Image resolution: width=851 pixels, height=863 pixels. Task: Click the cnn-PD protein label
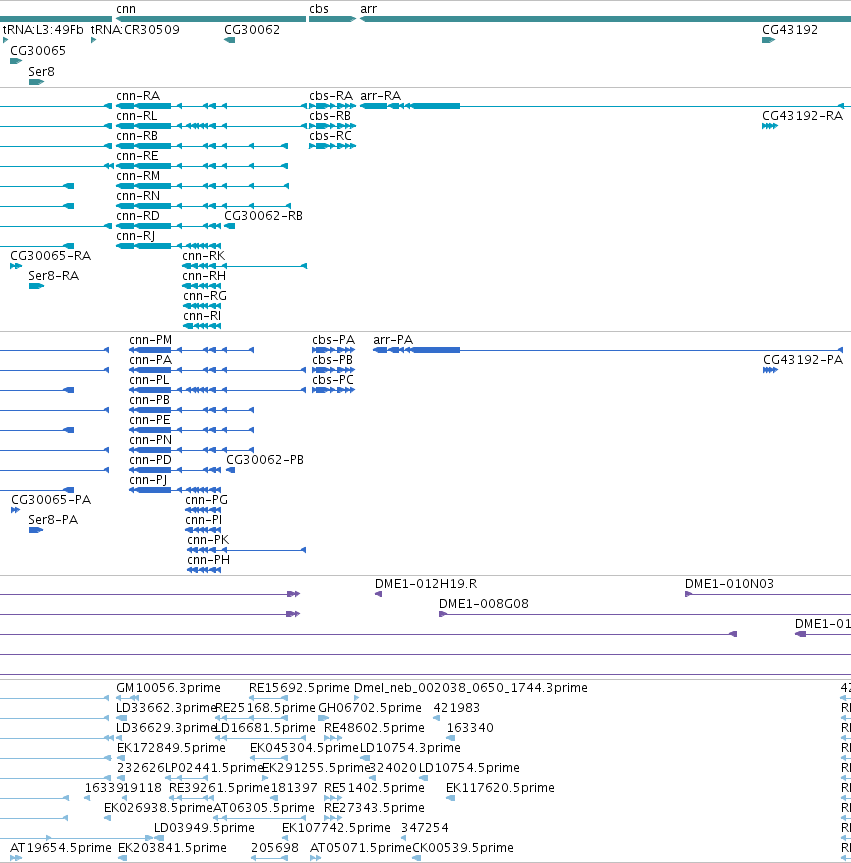click(151, 460)
